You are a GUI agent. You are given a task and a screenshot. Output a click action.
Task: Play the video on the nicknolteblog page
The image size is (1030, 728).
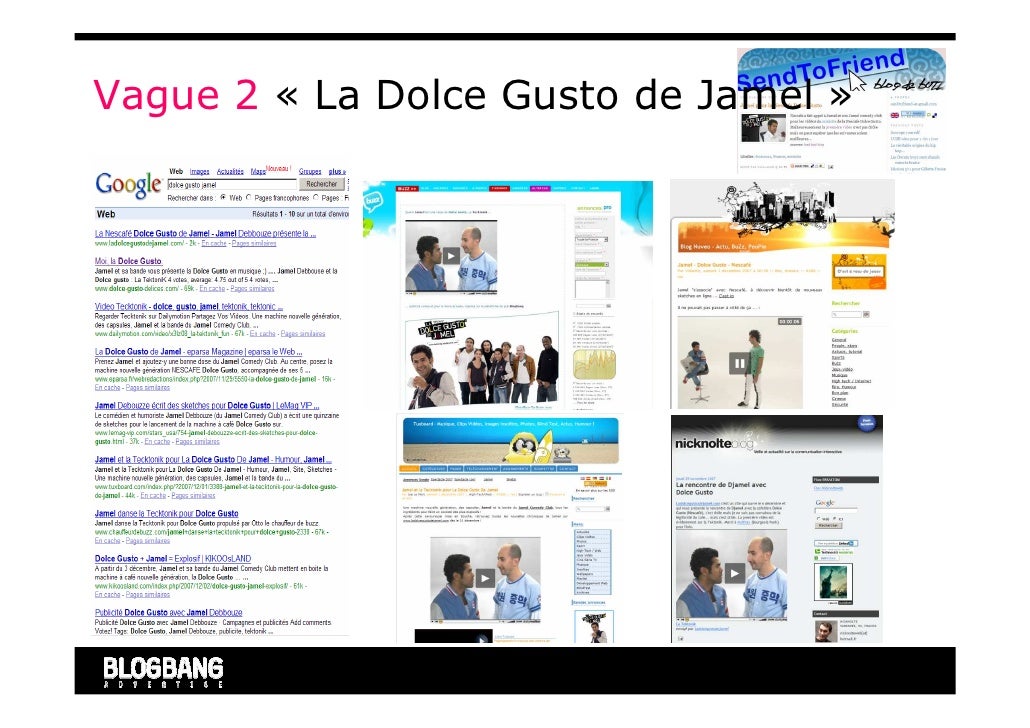coord(734,573)
